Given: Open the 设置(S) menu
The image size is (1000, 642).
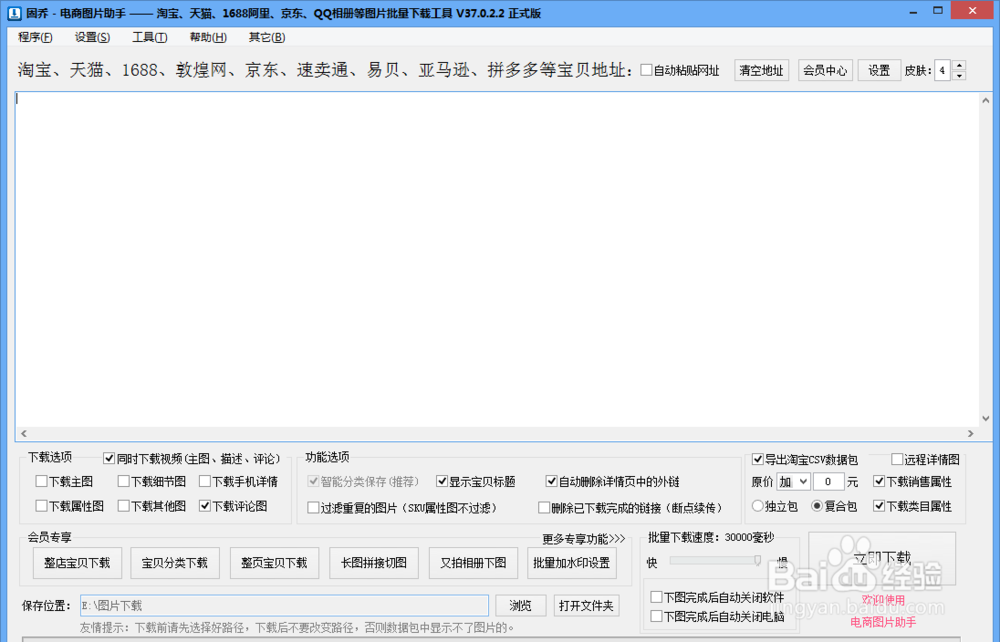Looking at the screenshot, I should coord(92,37).
